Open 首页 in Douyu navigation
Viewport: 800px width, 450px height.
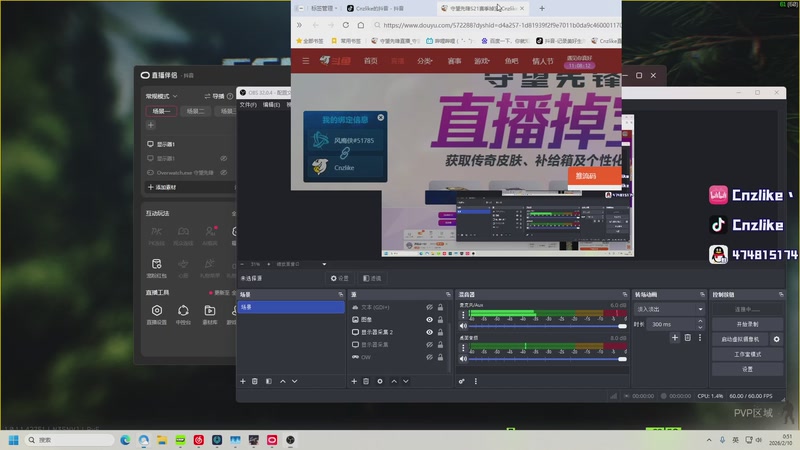(x=371, y=61)
